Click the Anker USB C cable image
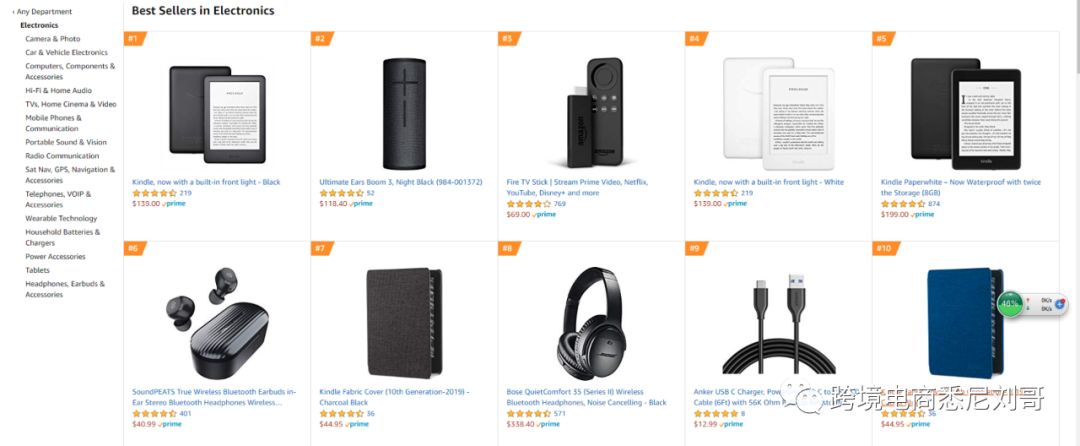This screenshot has width=1080, height=446. coord(776,325)
